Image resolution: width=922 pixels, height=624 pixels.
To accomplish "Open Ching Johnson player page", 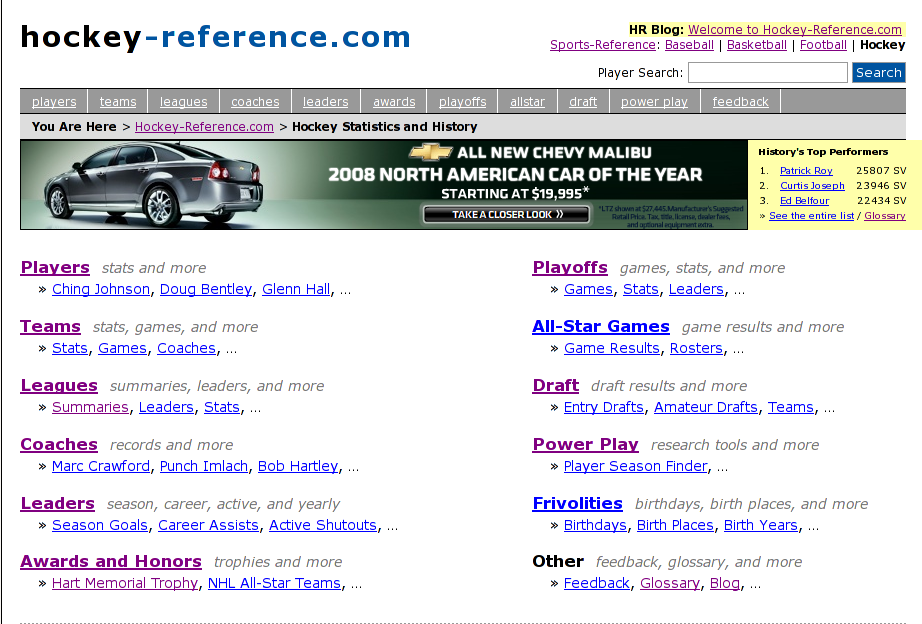I will 101,289.
